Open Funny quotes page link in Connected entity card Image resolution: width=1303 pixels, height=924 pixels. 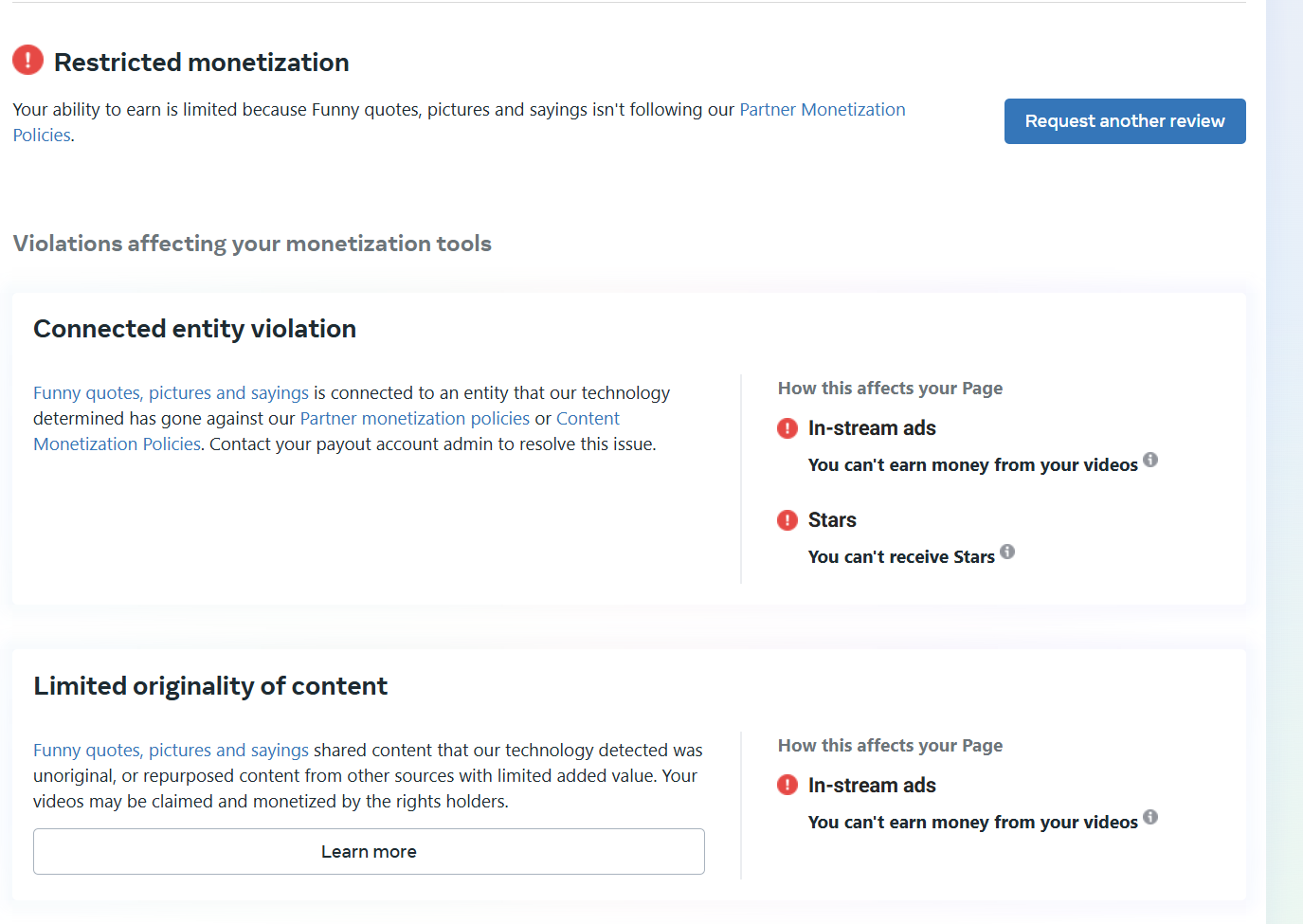[x=171, y=393]
